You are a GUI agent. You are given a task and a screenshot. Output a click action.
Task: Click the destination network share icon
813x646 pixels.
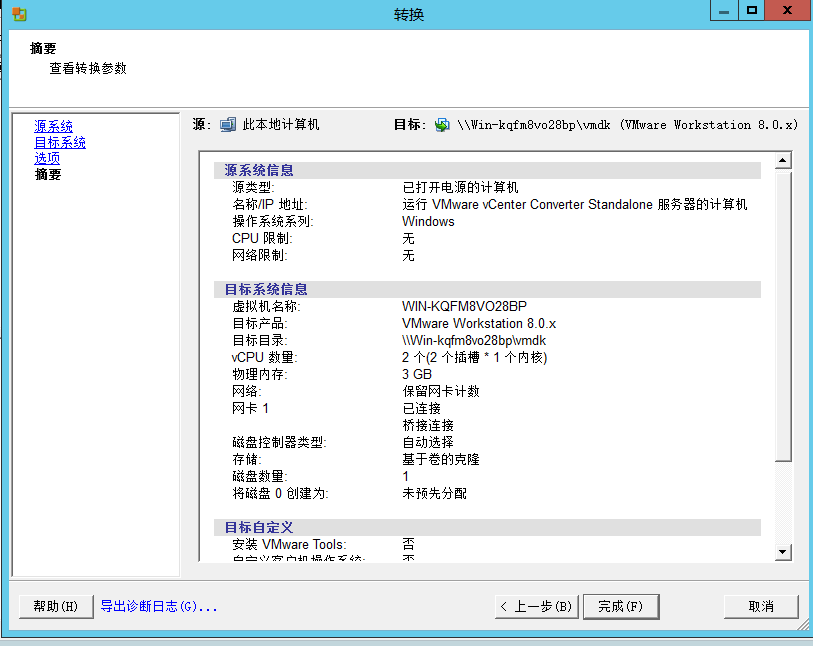[x=442, y=125]
